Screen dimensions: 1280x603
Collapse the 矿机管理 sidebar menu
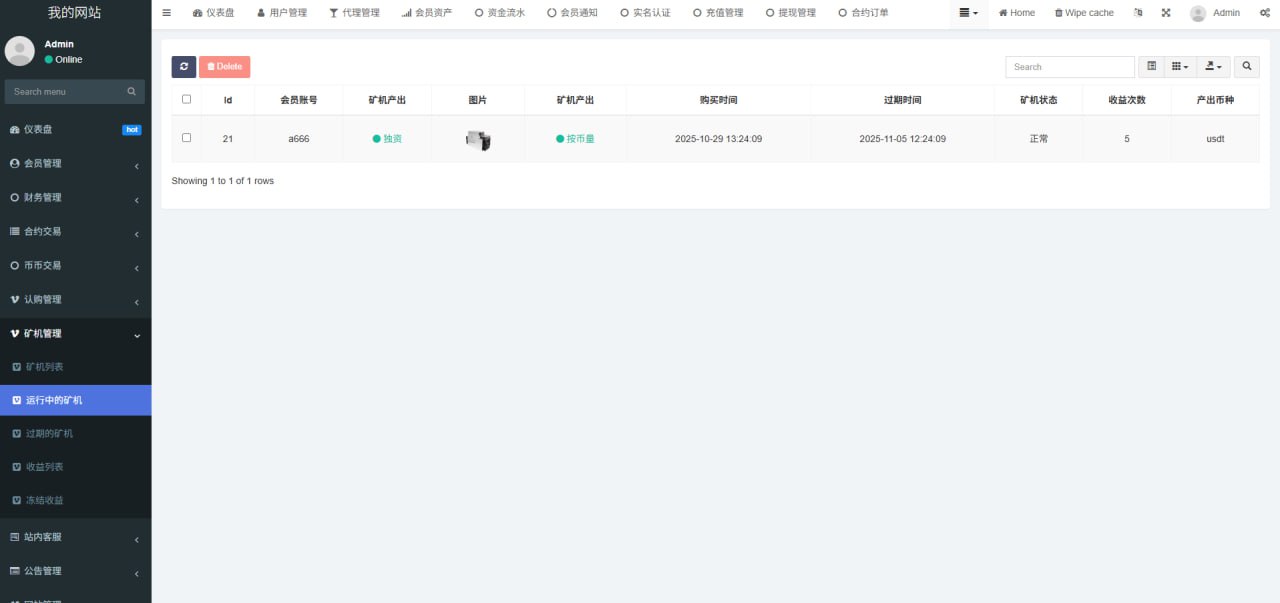click(75, 334)
